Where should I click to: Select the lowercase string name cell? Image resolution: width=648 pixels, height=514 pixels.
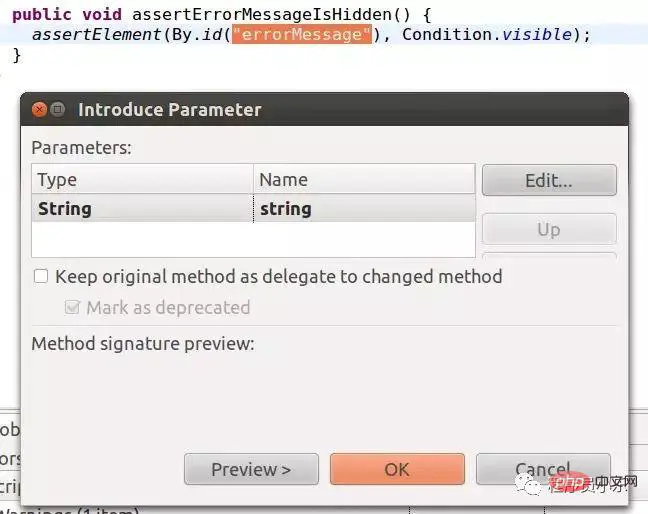click(364, 209)
